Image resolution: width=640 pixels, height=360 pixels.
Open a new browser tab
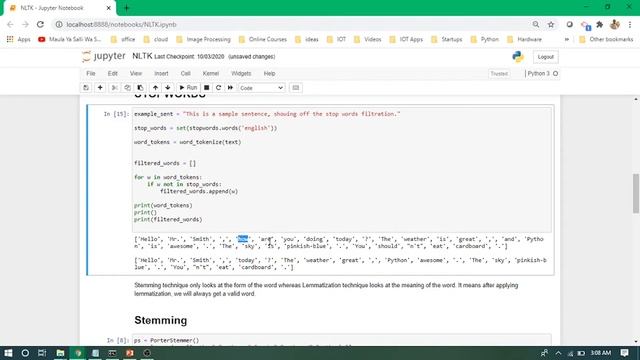tap(126, 8)
